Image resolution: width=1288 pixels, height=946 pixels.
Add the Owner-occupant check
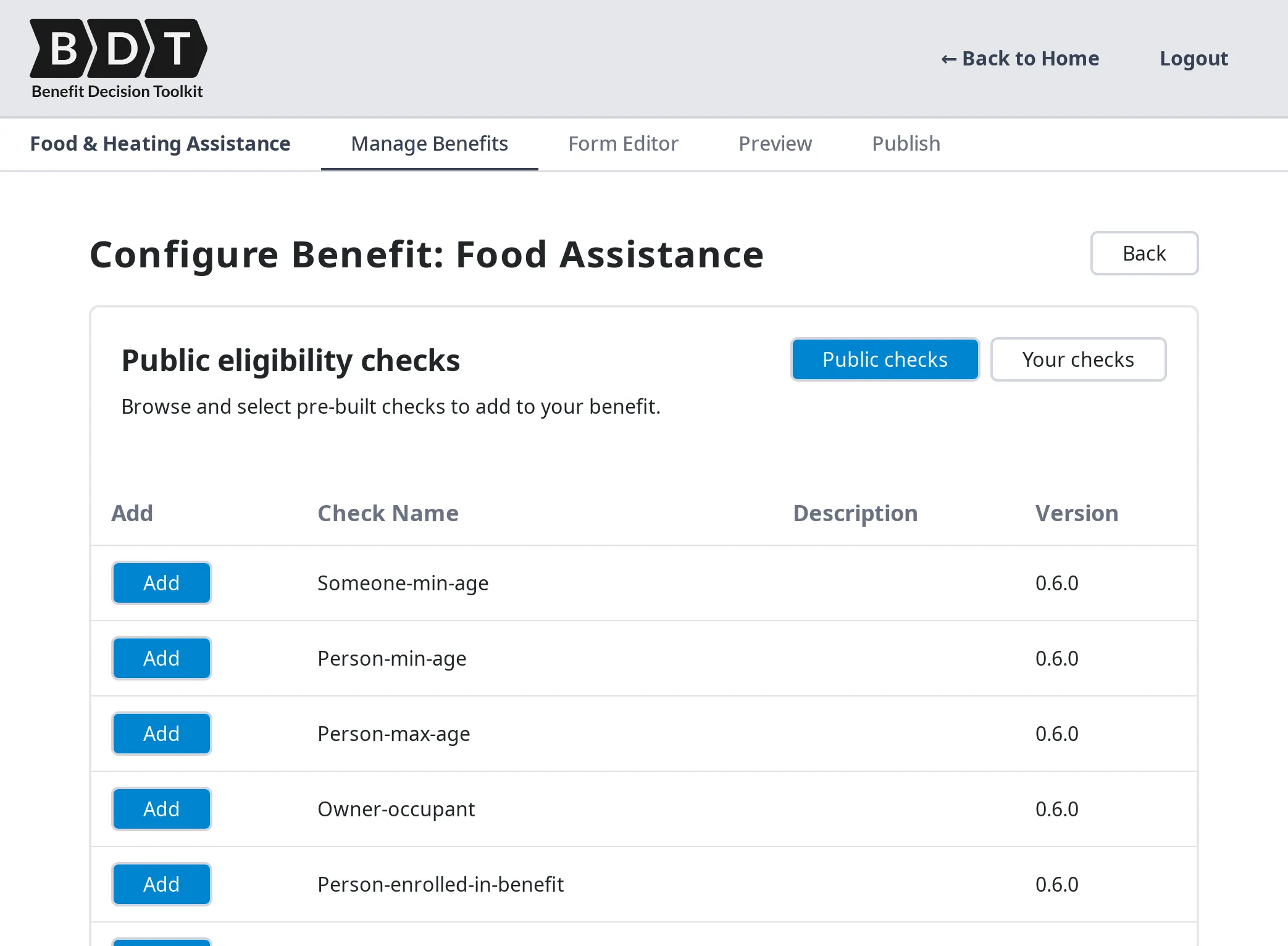(161, 809)
